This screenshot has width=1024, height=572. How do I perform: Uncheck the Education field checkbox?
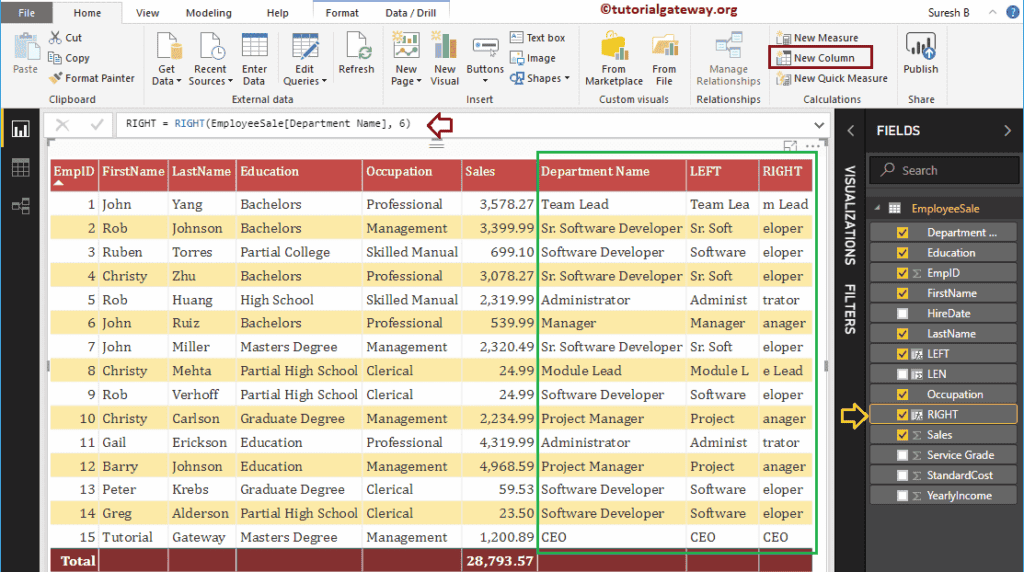(x=903, y=253)
